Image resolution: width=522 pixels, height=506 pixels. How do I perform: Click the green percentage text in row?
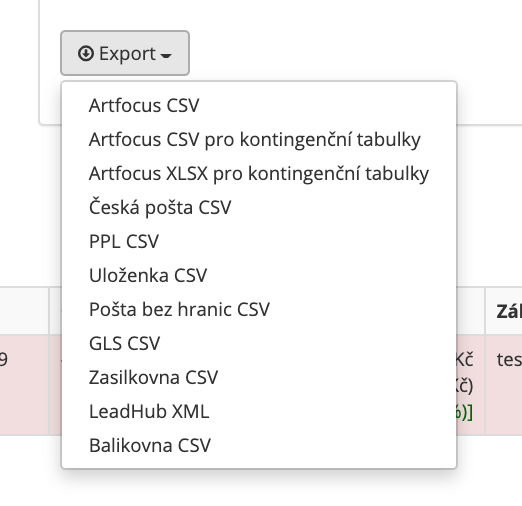pyautogui.click(x=464, y=413)
